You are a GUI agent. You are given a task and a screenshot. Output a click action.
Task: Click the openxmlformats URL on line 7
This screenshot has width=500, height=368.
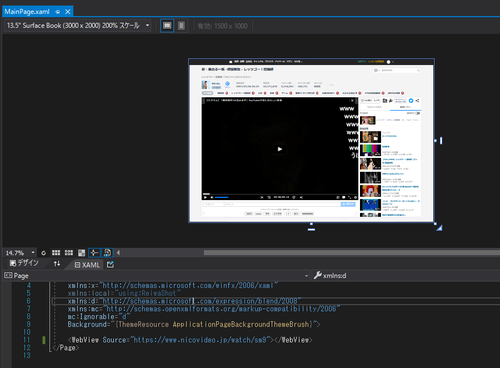(222, 309)
